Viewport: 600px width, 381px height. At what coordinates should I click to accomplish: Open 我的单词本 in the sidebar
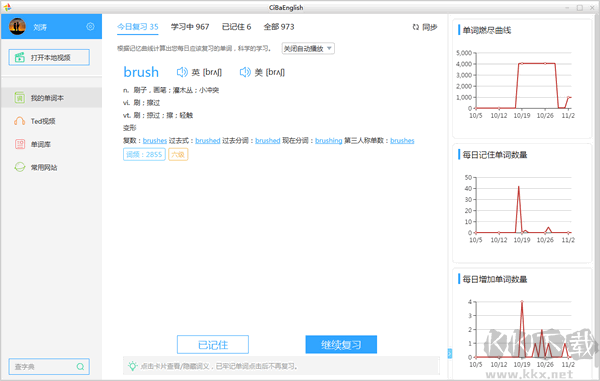pos(51,98)
